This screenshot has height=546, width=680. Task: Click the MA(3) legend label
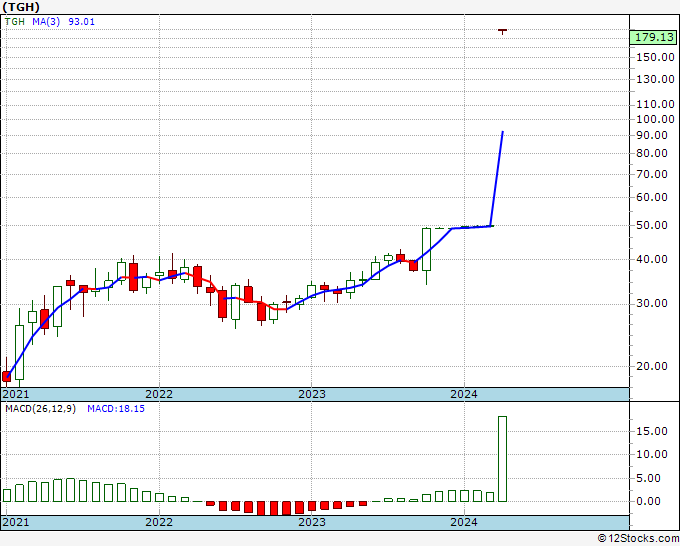(x=46, y=22)
